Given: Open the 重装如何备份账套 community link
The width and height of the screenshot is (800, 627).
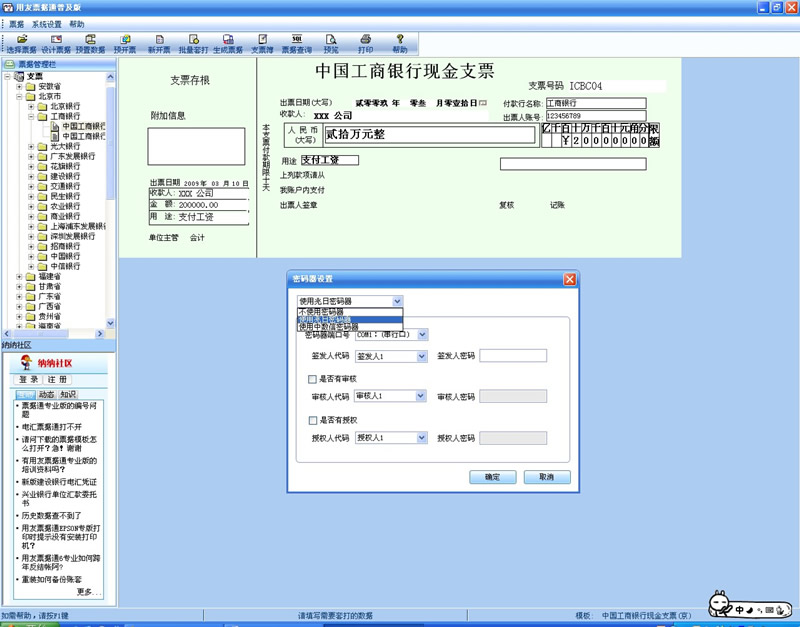Looking at the screenshot, I should (x=51, y=580).
